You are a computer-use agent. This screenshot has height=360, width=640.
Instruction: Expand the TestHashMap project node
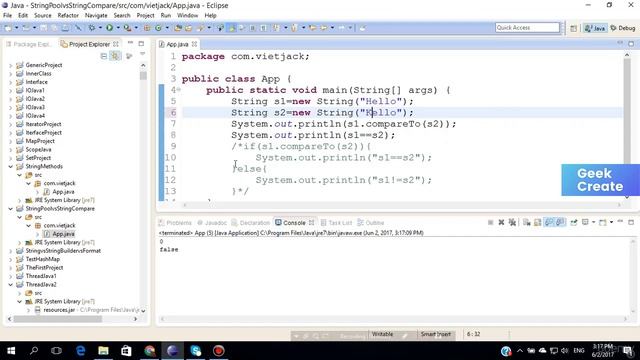(11, 259)
